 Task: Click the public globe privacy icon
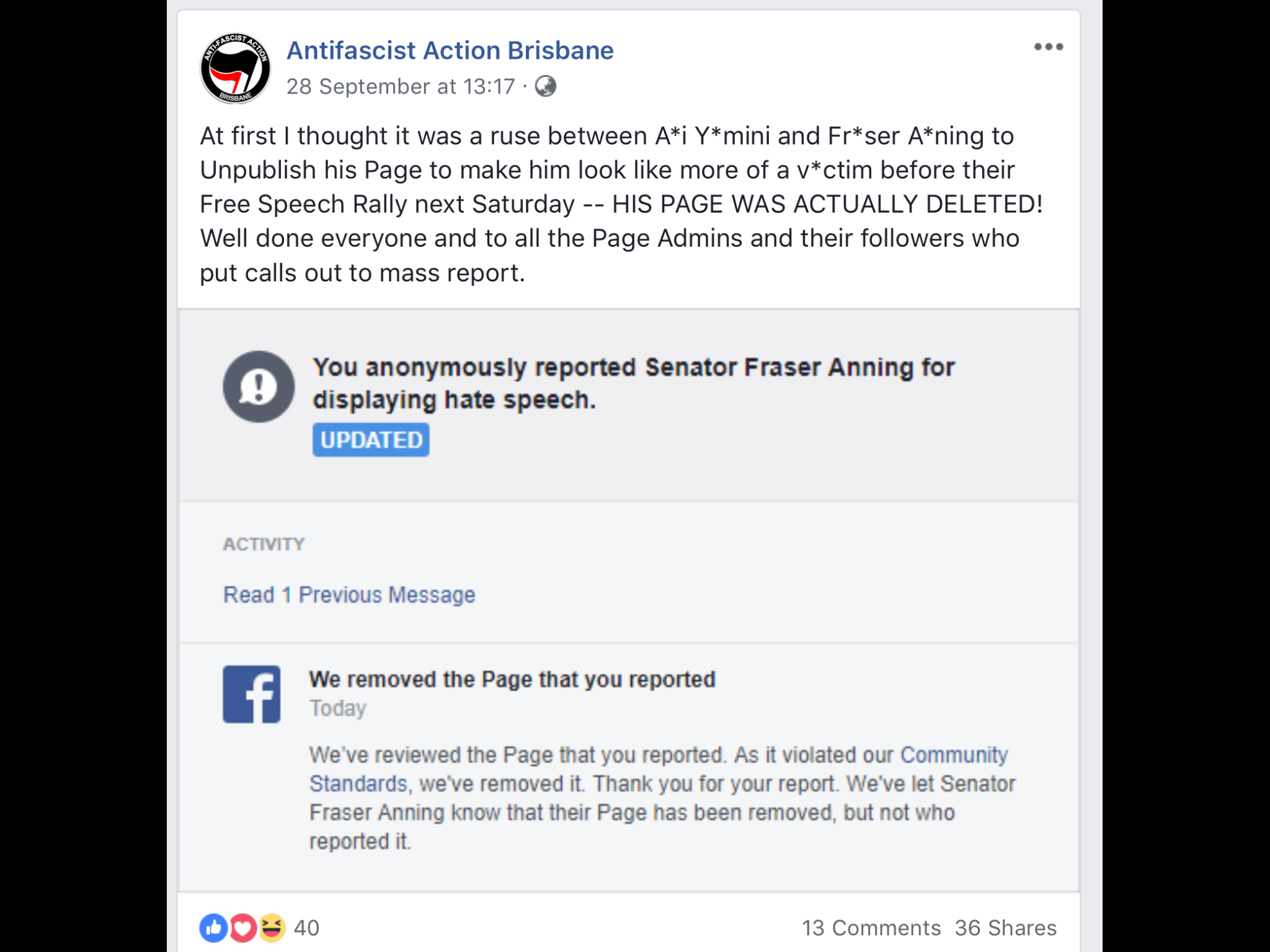546,86
